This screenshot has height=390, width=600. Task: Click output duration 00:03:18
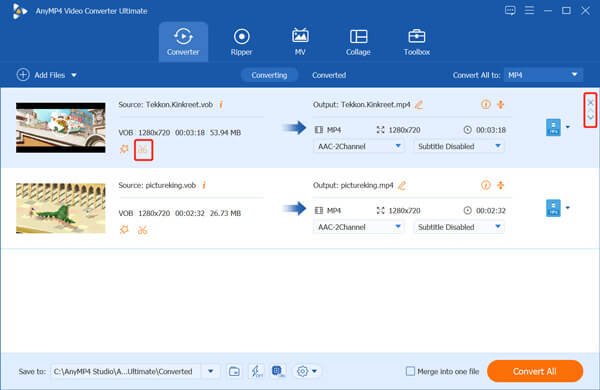pyautogui.click(x=491, y=130)
